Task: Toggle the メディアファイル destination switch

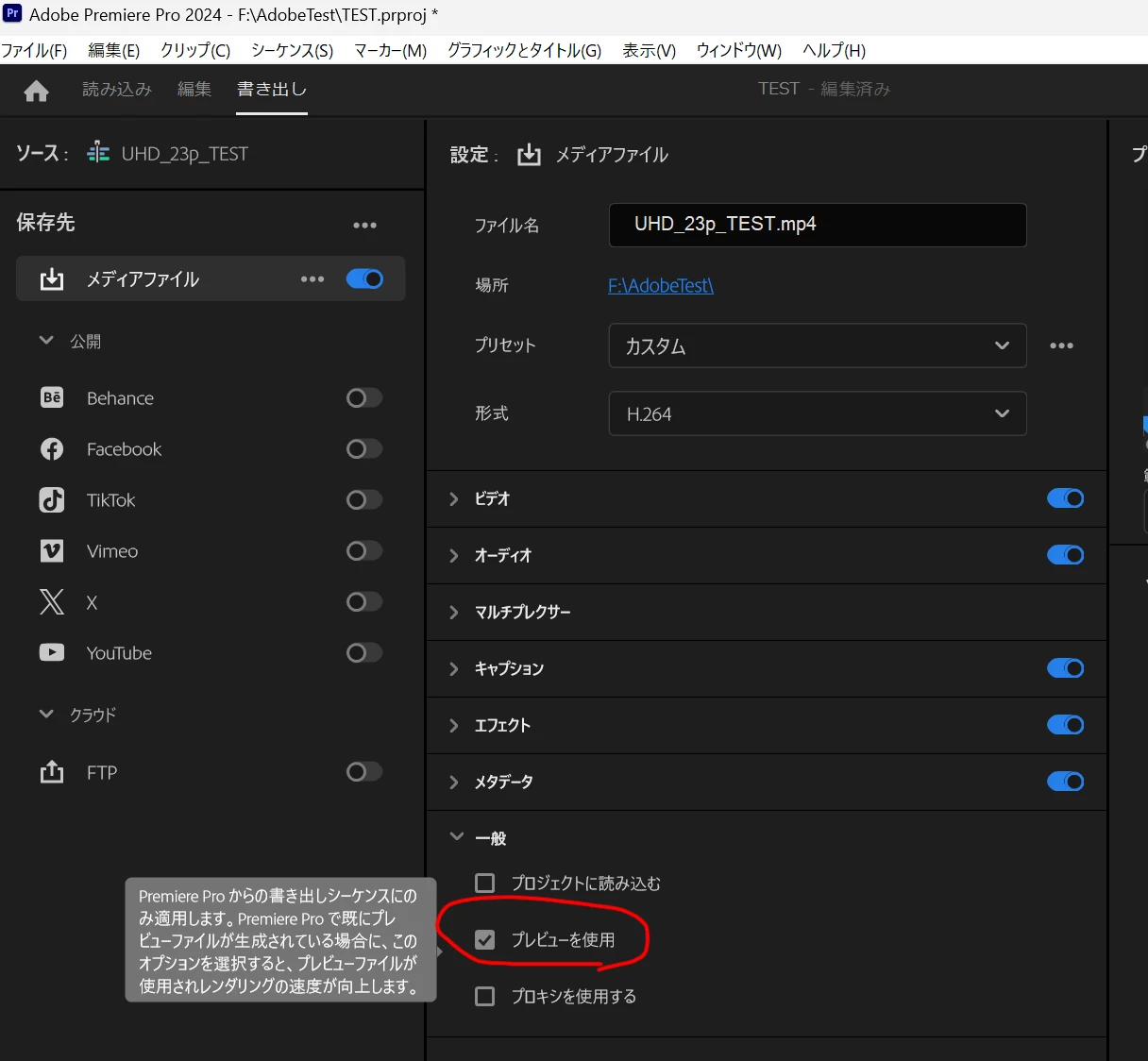Action: (x=364, y=278)
